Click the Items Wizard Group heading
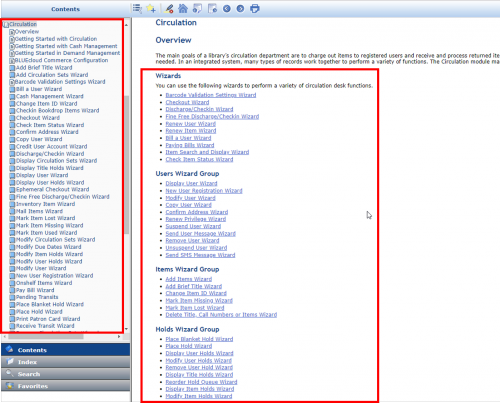 187,269
